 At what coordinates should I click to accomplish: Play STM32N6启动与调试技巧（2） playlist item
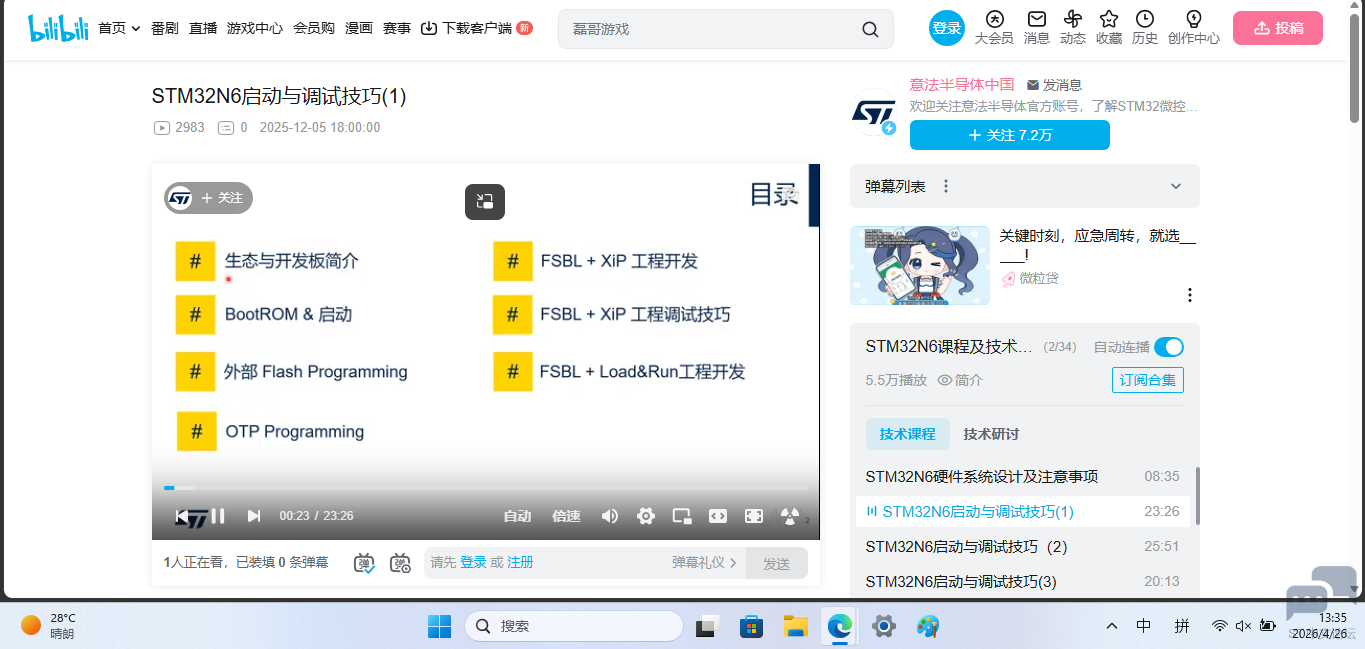tap(1023, 546)
